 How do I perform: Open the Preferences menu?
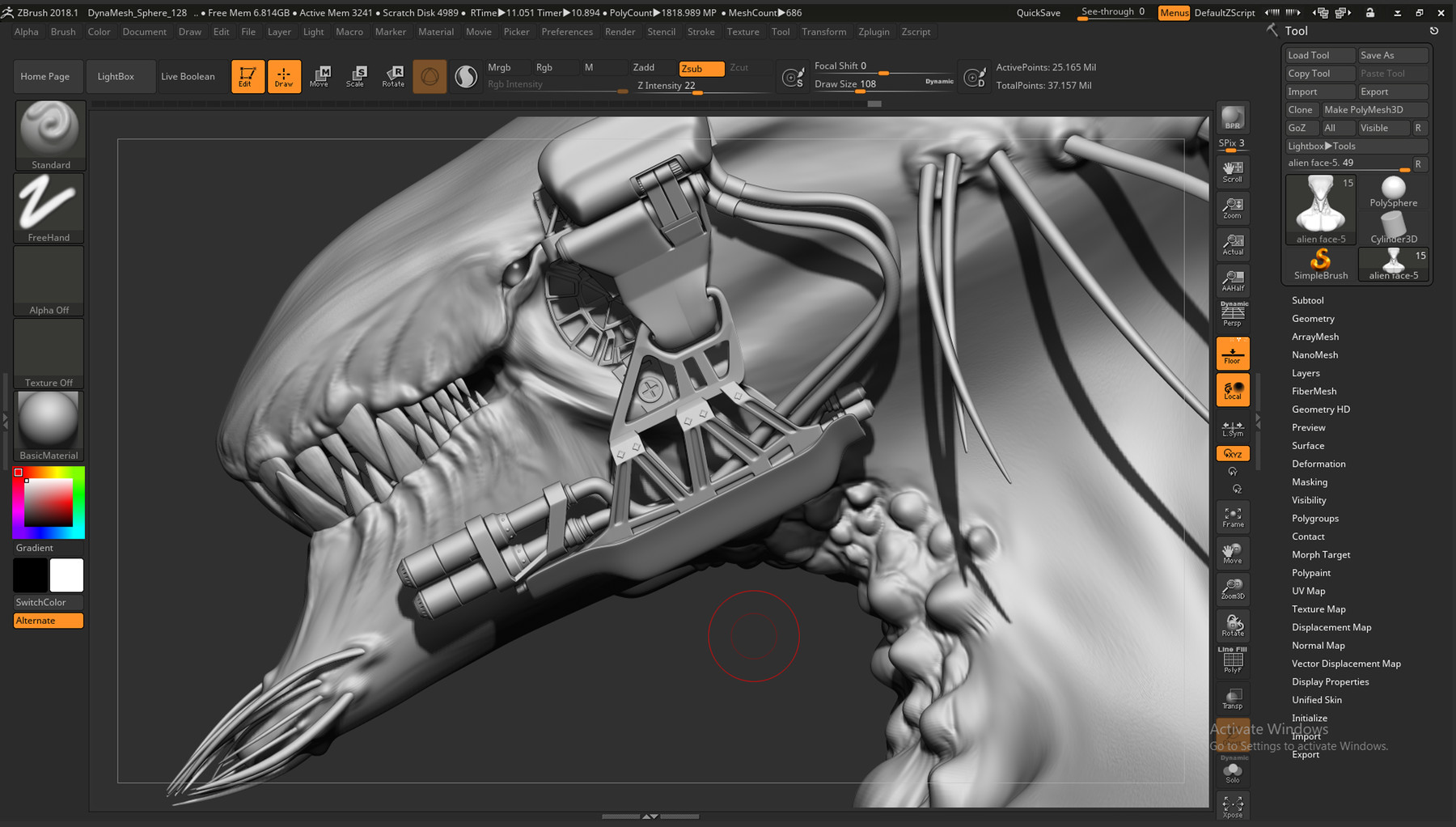click(x=567, y=32)
